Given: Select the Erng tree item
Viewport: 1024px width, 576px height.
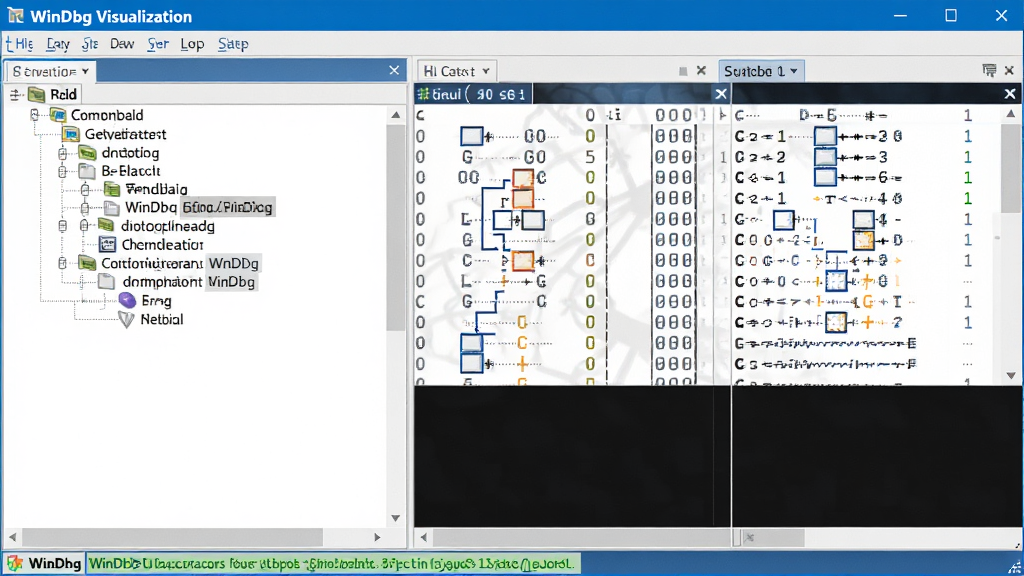Looking at the screenshot, I should tap(157, 300).
